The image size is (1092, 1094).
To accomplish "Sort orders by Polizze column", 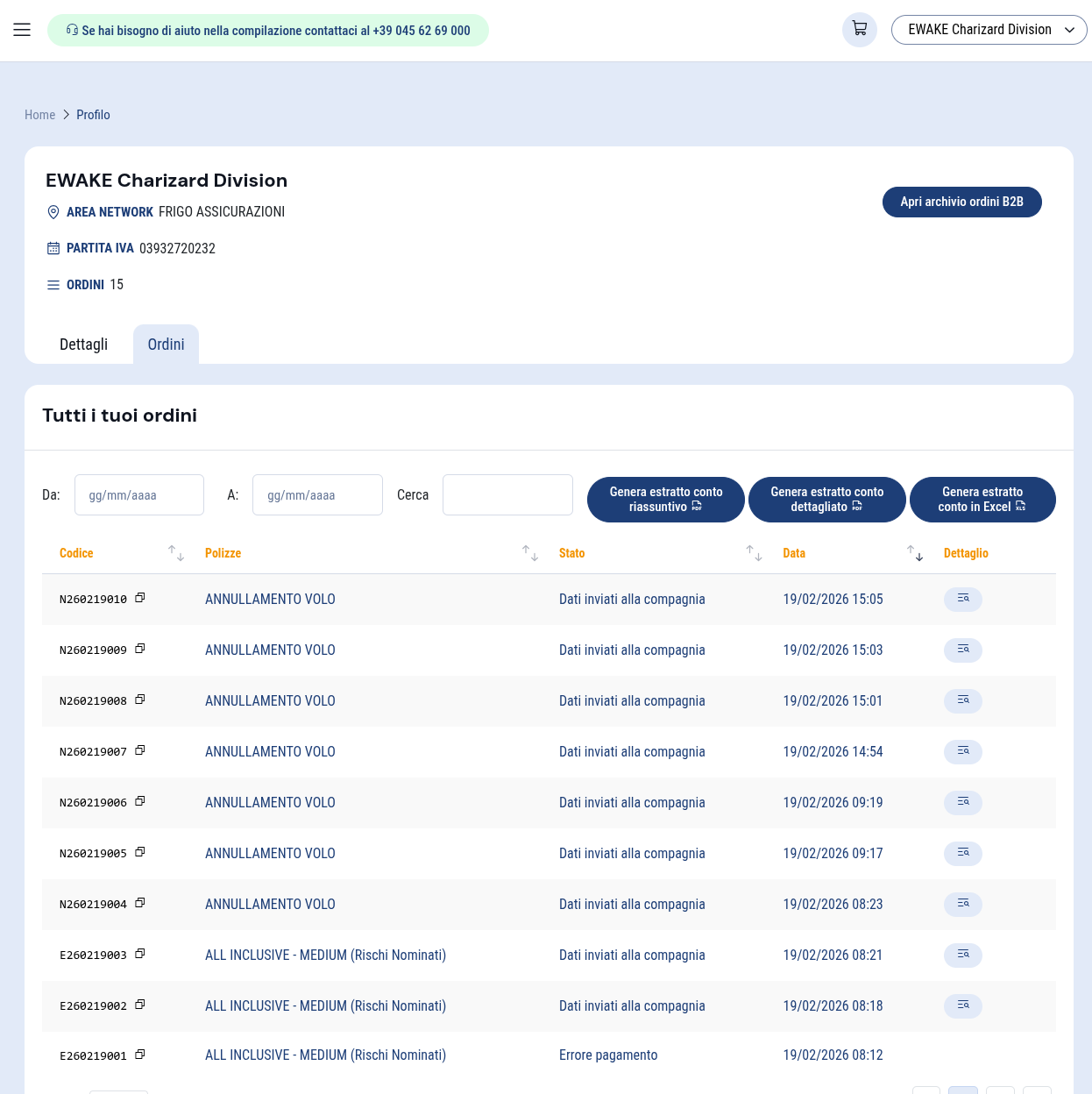I will [x=530, y=553].
